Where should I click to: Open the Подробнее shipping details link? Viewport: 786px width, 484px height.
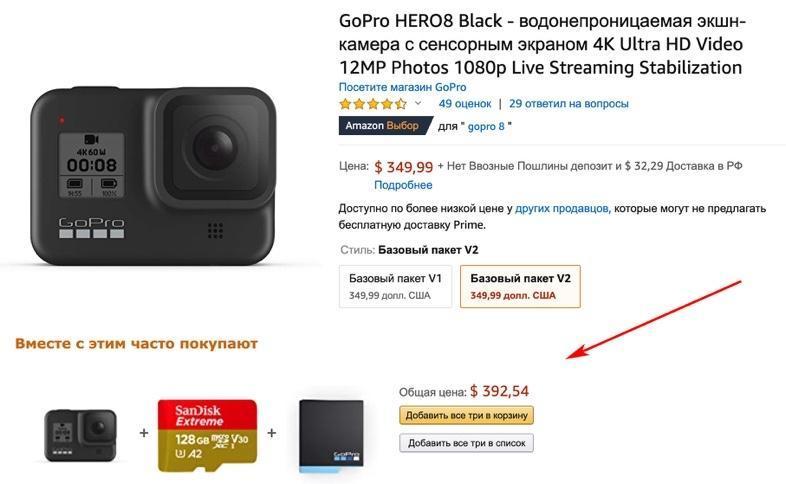403,185
